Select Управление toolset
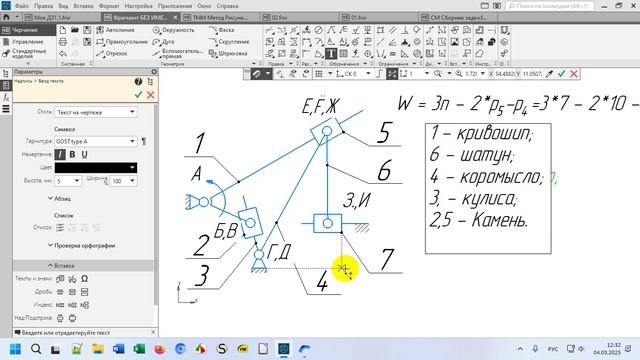Viewport: 640px width, 360px height. click(x=28, y=42)
